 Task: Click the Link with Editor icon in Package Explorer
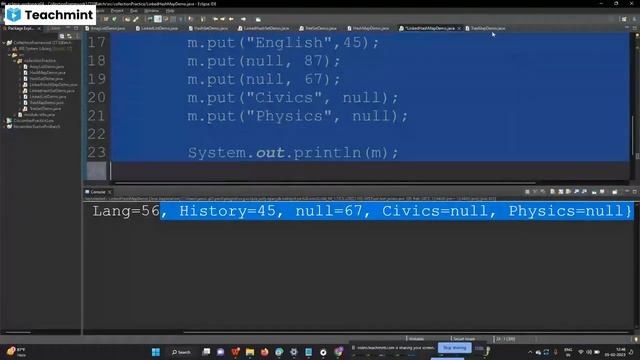tap(69, 36)
